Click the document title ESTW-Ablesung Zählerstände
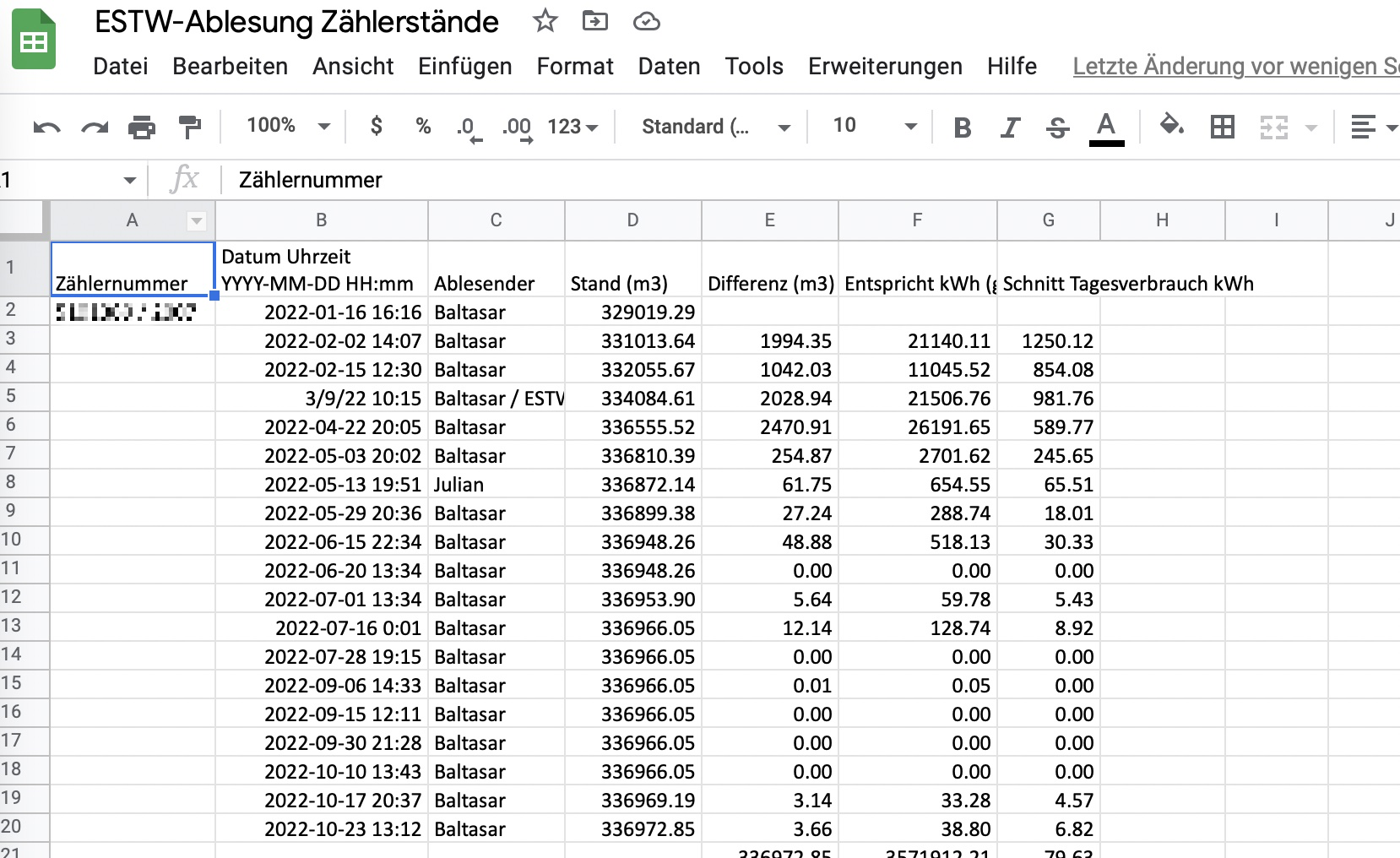The image size is (1400, 858). tap(296, 22)
